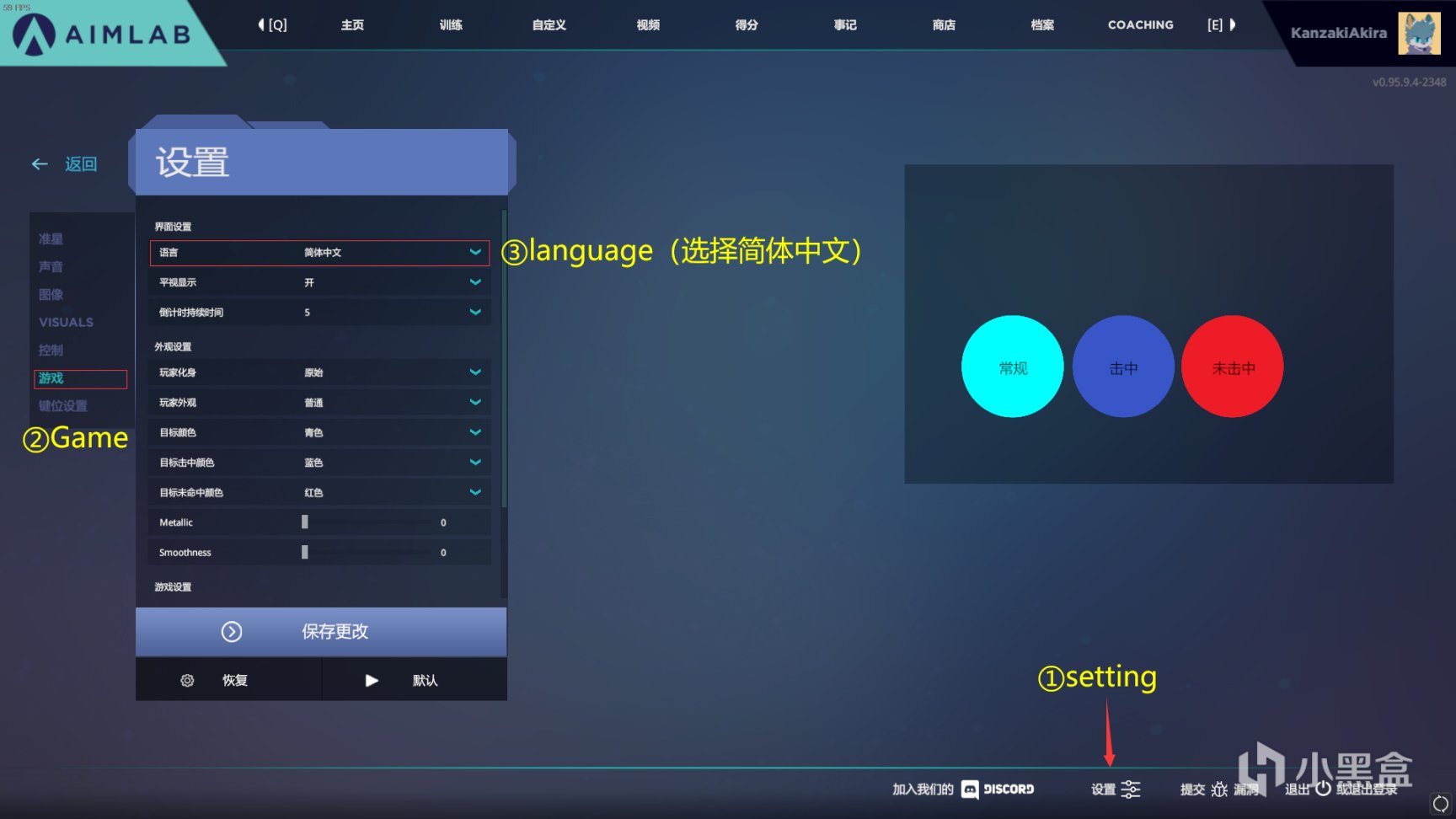The image size is (1456, 819).
Task: Click the 外观设置 section heading
Action: 173,347
